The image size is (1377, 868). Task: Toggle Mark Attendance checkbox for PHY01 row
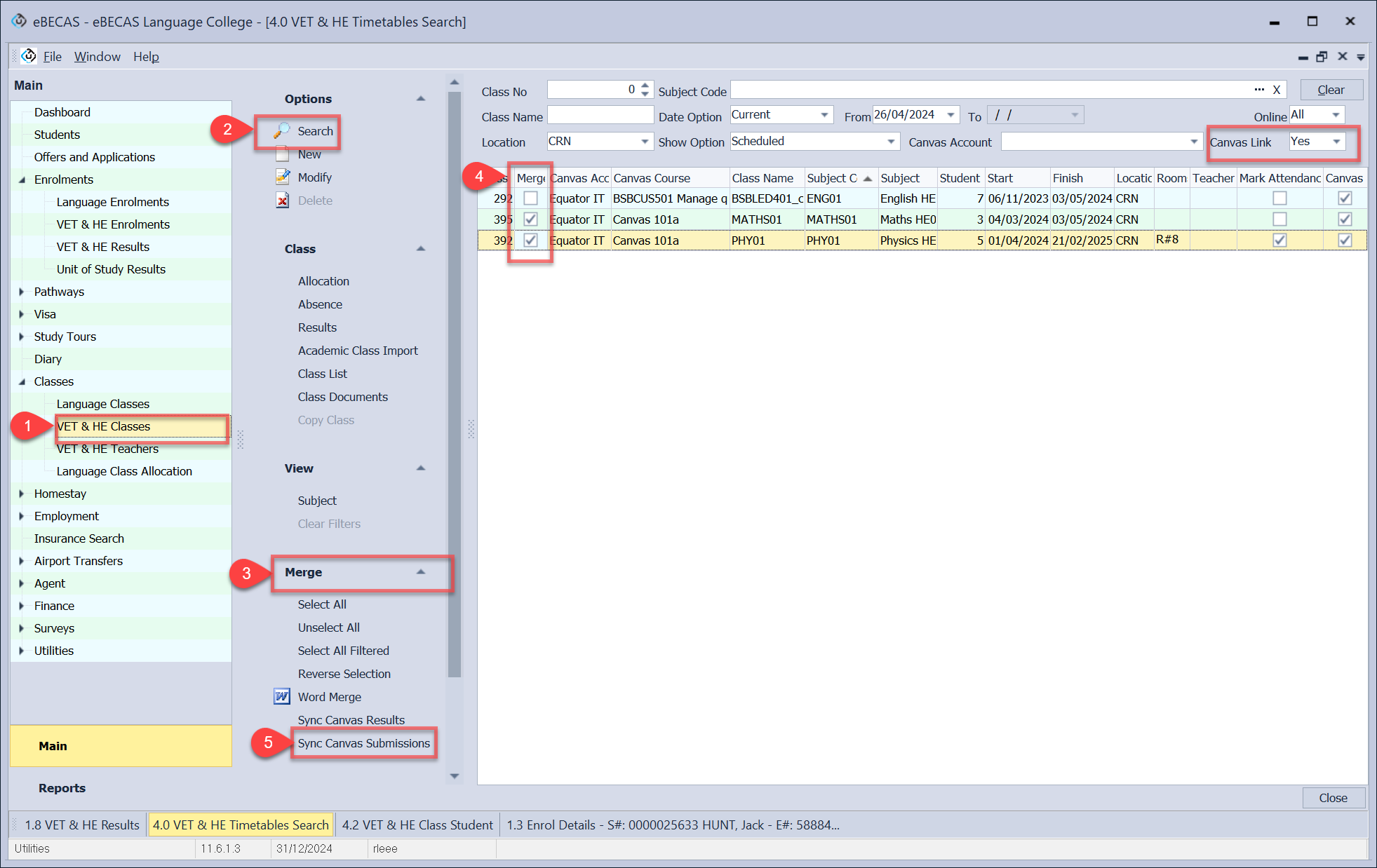tap(1279, 240)
